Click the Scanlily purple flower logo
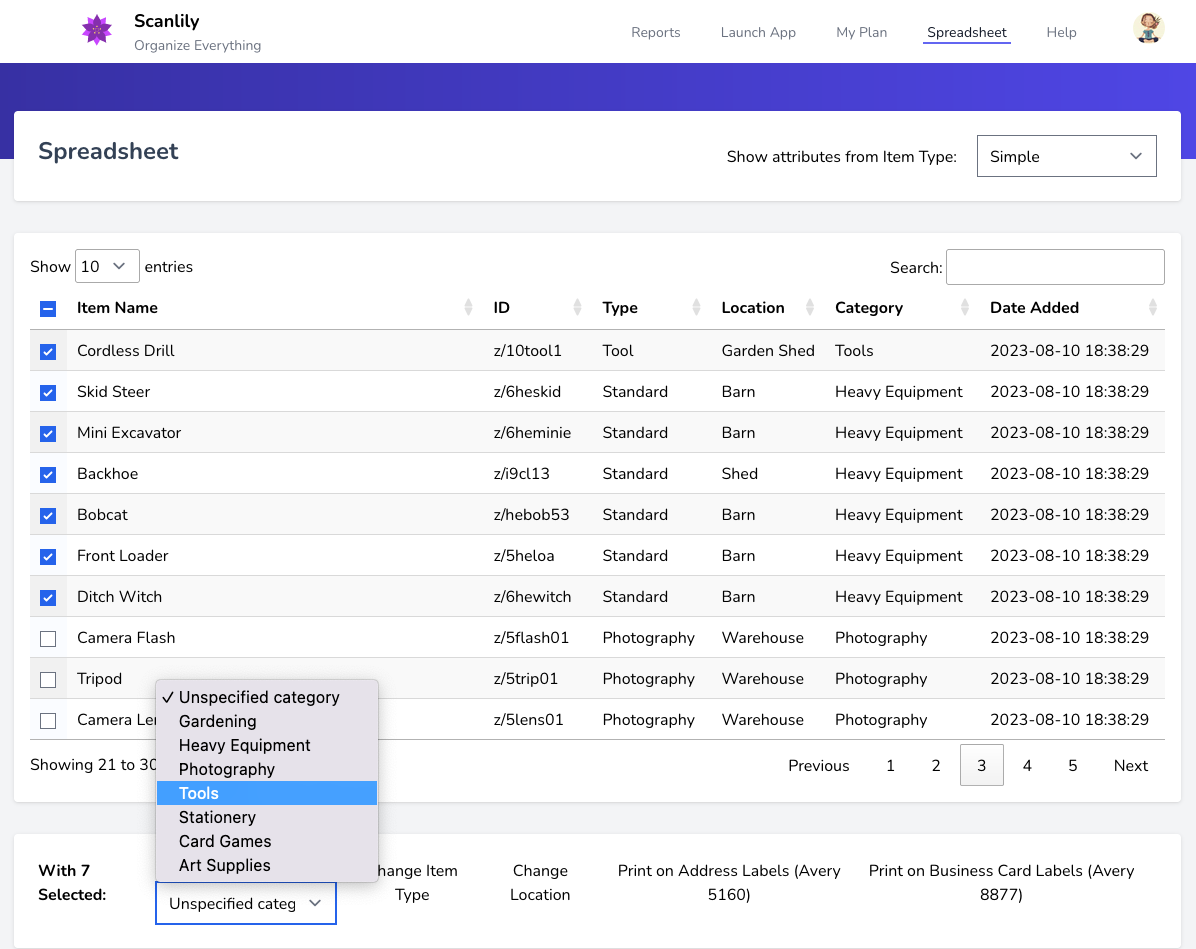The width and height of the screenshot is (1196, 949). [x=97, y=30]
